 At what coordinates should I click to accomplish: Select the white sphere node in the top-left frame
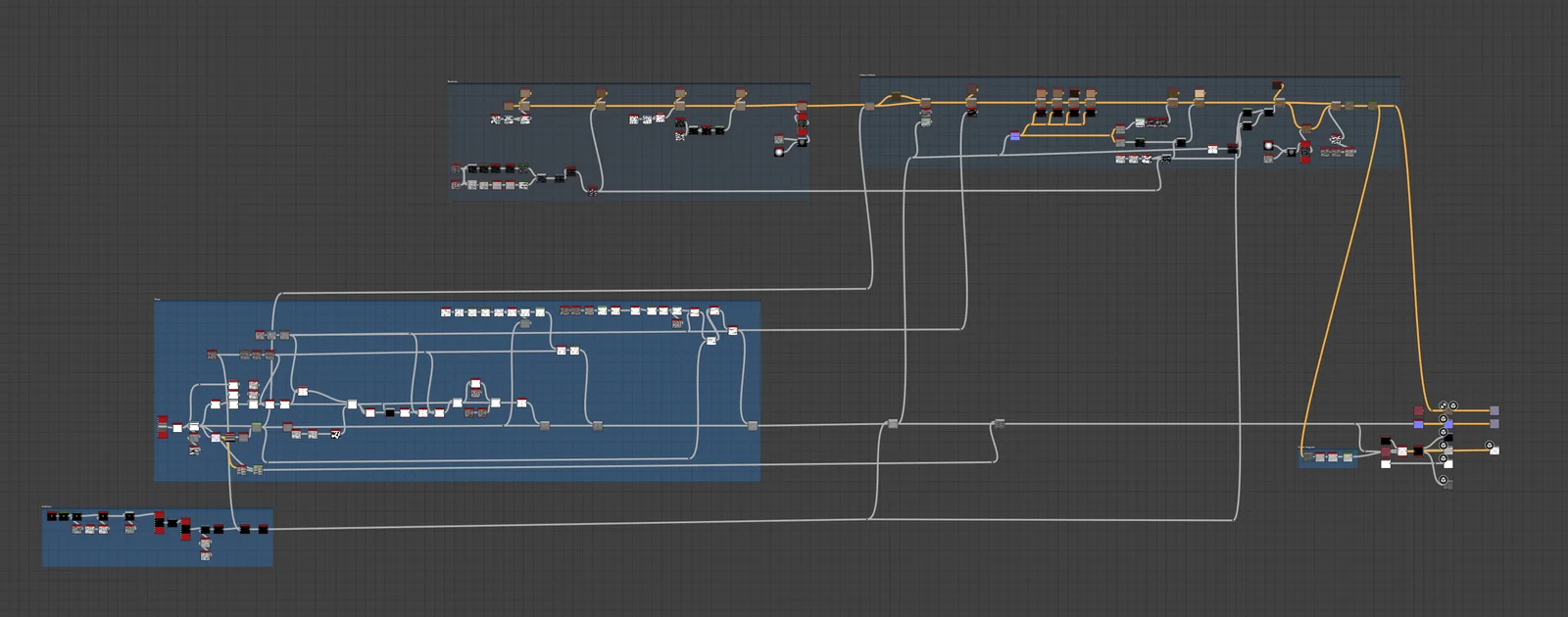779,151
